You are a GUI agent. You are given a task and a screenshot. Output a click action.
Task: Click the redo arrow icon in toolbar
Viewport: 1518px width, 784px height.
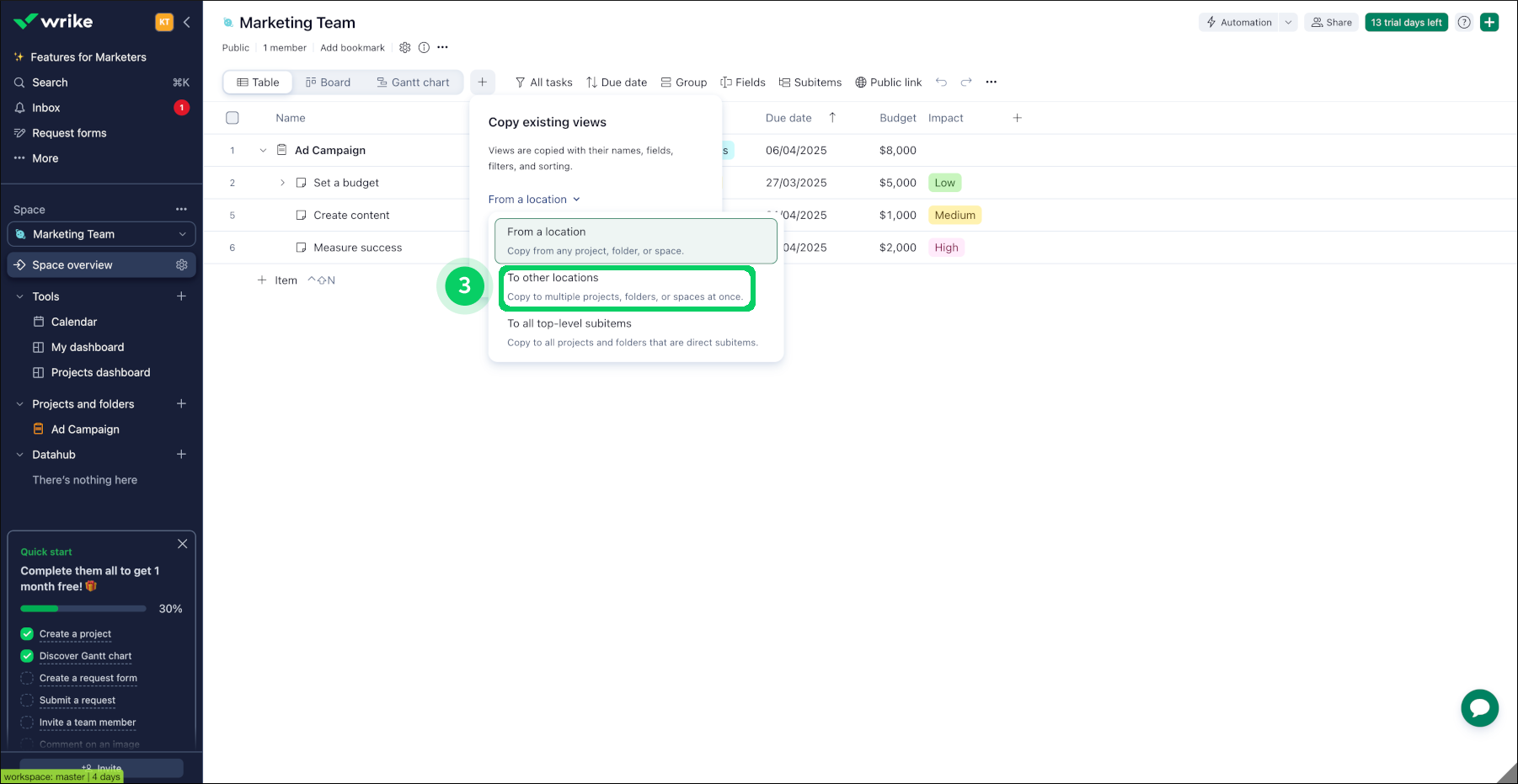tap(966, 83)
